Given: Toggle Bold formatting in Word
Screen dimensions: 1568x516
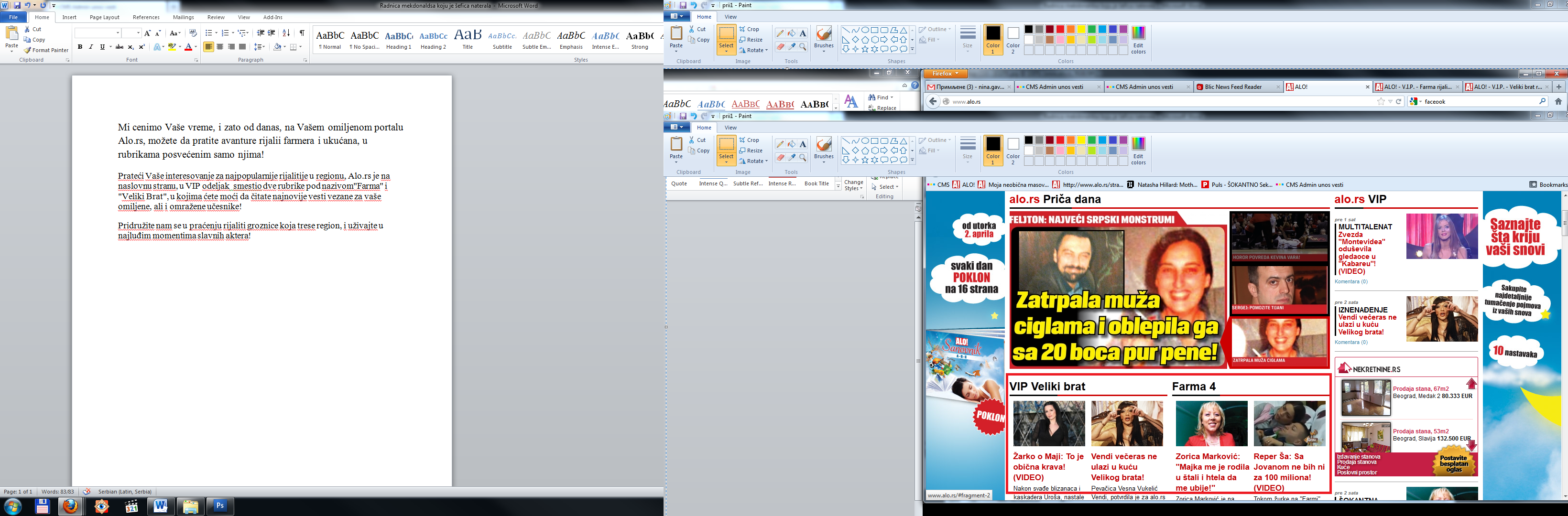Looking at the screenshot, I should point(80,47).
